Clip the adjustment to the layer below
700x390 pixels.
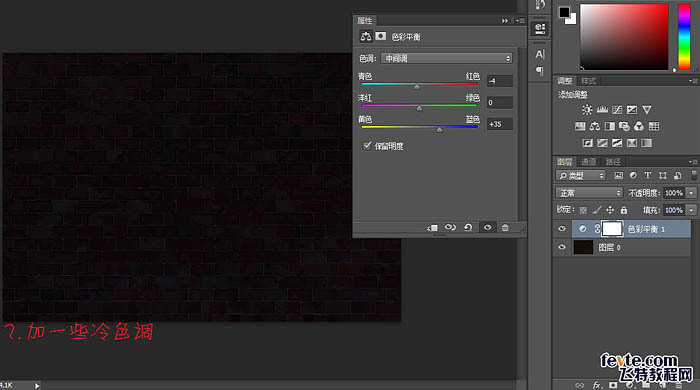pos(432,228)
